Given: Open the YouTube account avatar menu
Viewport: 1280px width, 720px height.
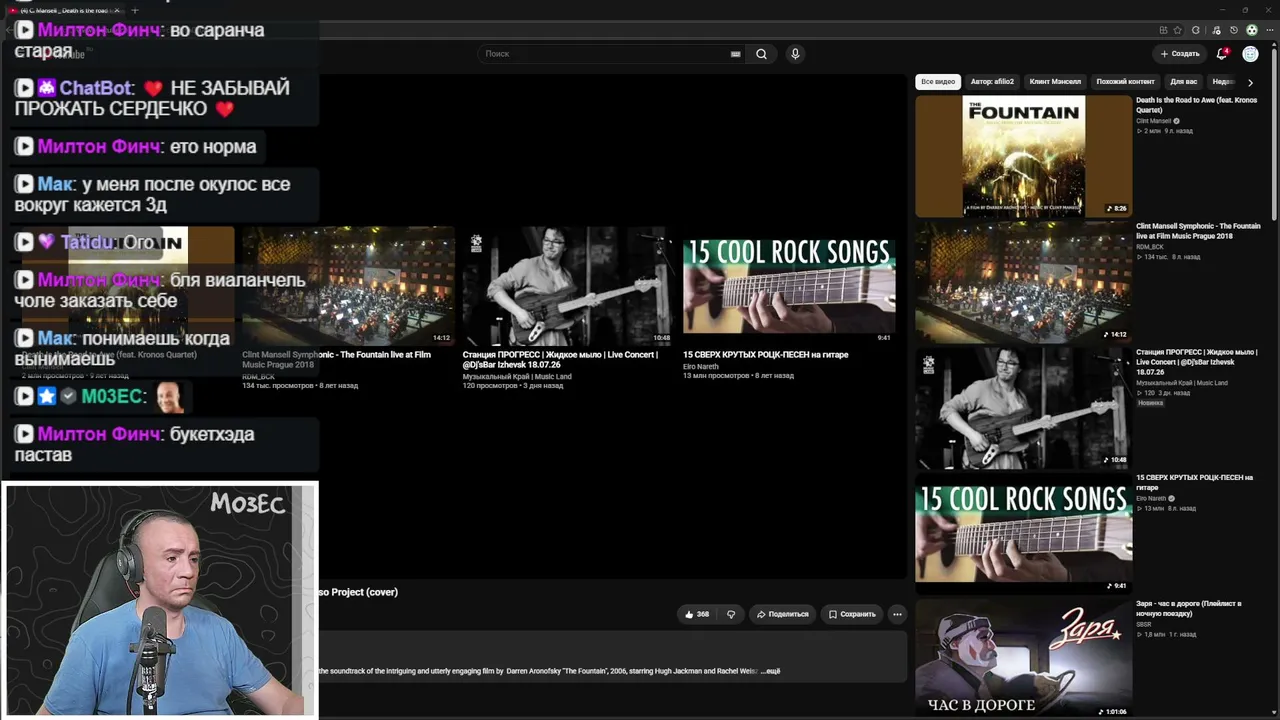Looking at the screenshot, I should coord(1250,54).
